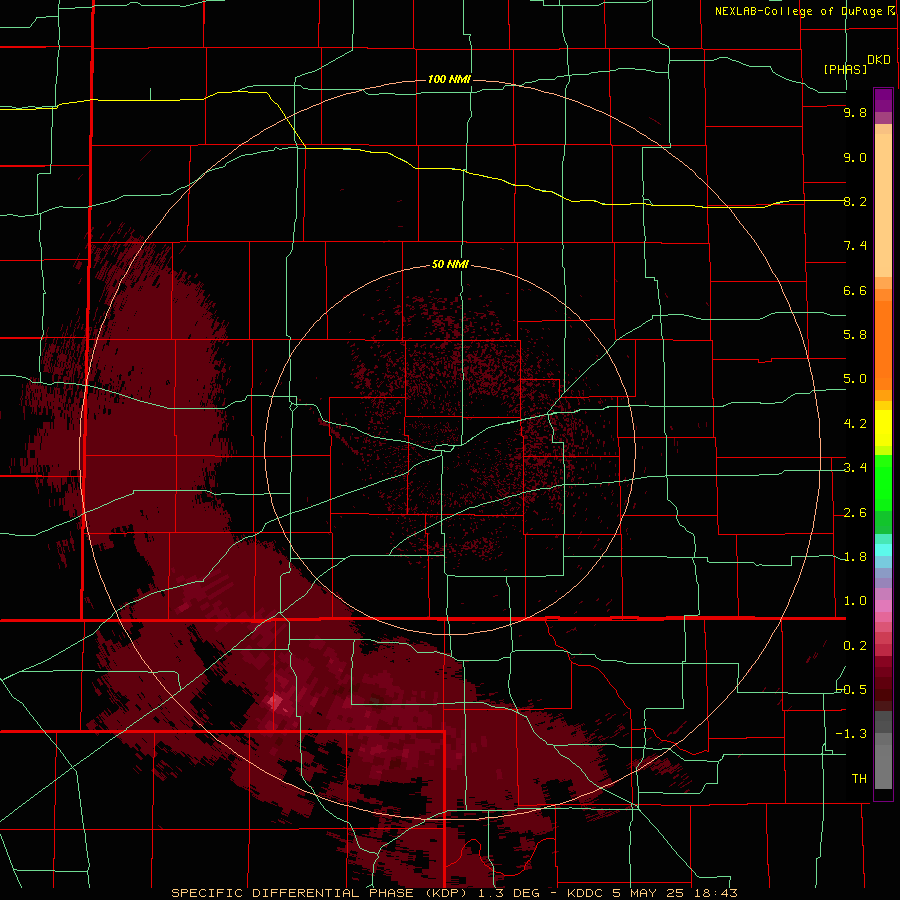Click the 0.2 scale value
Viewport: 900px width, 900px height.
pos(855,646)
